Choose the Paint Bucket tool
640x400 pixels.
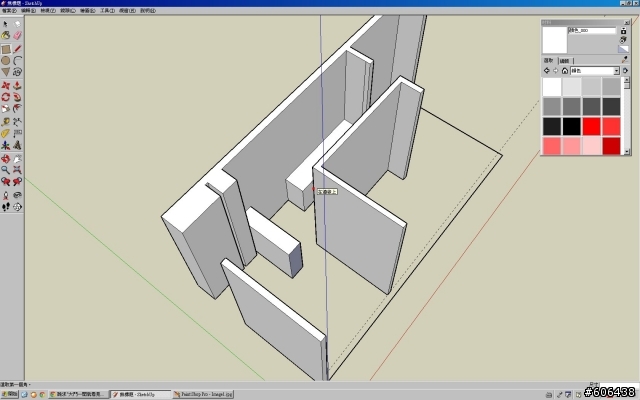pos(5,36)
